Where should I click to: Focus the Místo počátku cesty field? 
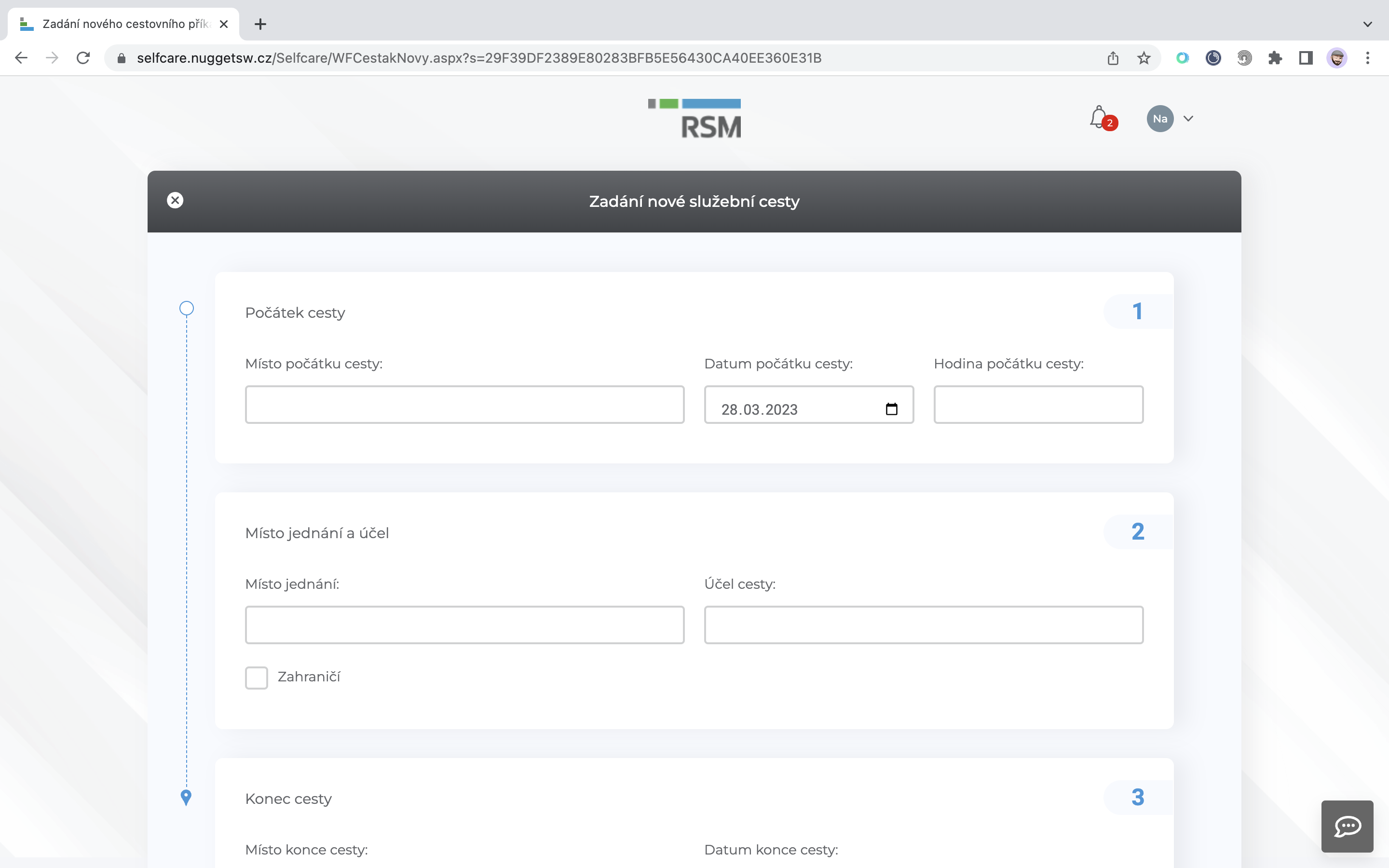pos(464,405)
